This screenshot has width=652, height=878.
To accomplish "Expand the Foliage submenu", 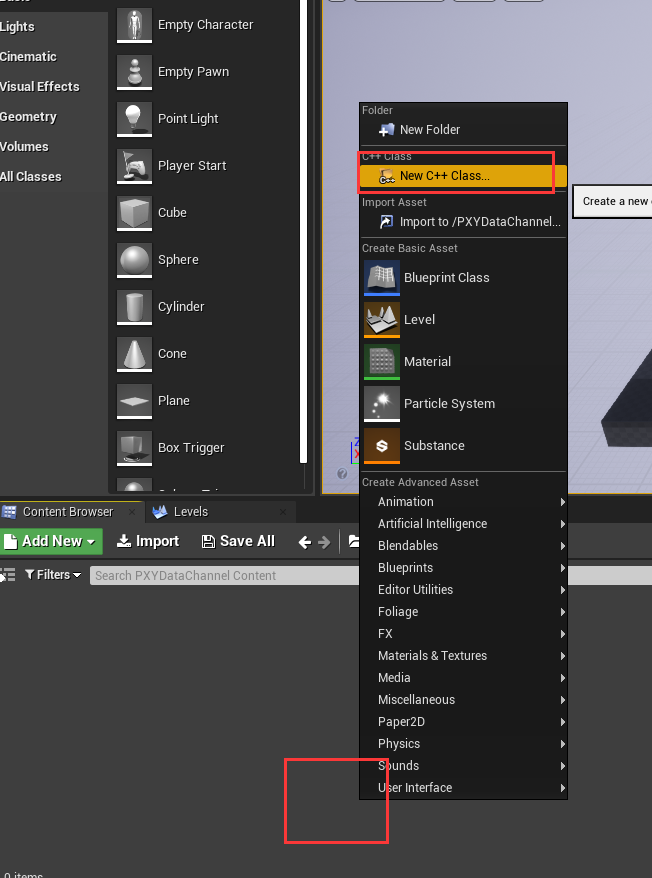I will (x=463, y=612).
